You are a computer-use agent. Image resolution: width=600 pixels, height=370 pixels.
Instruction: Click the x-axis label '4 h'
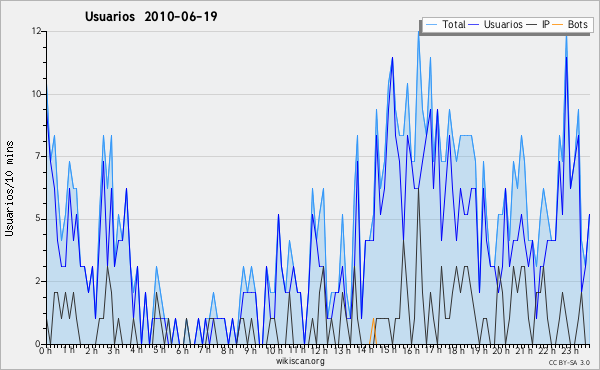[x=136, y=350]
